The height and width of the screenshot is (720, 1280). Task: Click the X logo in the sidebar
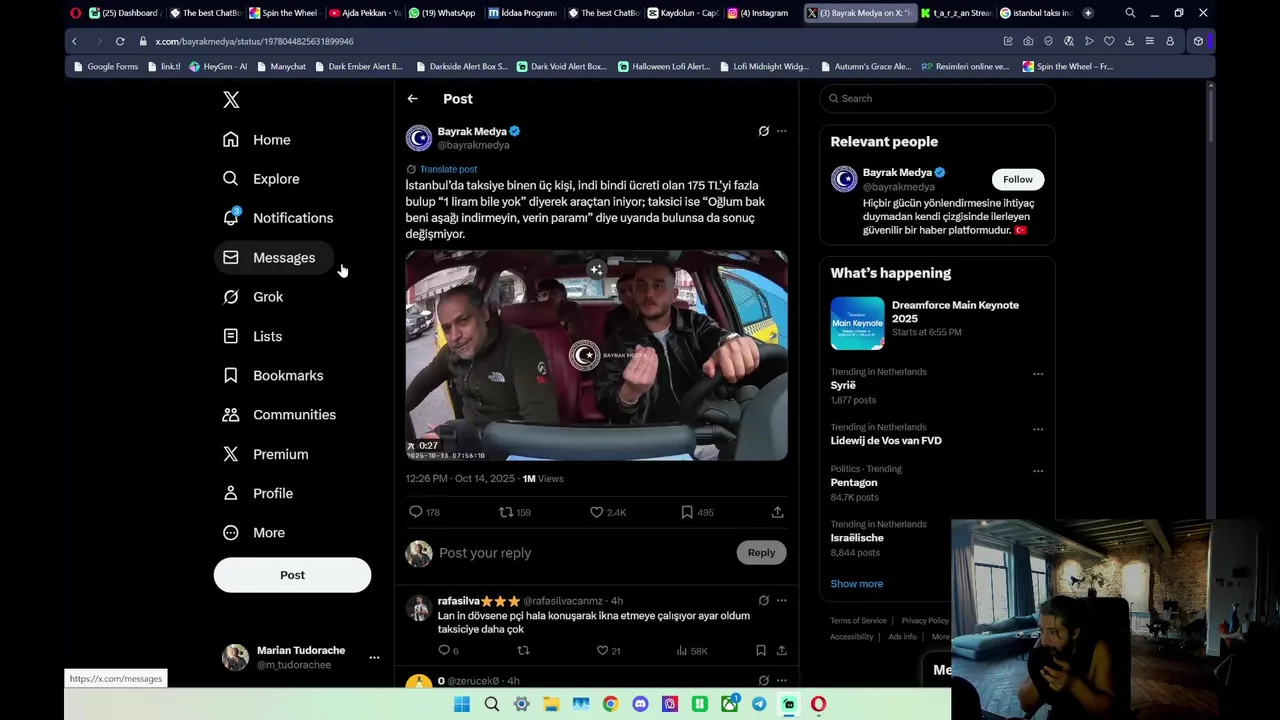pos(231,99)
